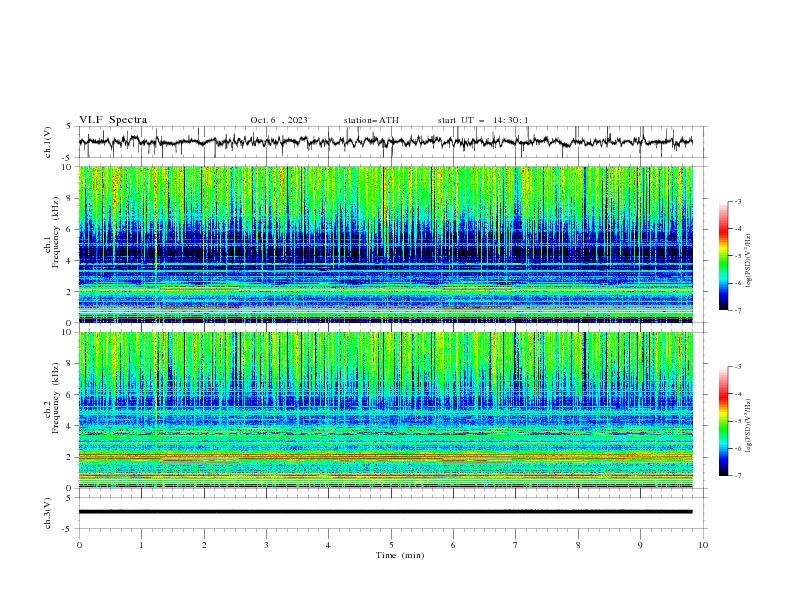Click time axis tick label "5"
This screenshot has height=612, width=792.
(391, 545)
